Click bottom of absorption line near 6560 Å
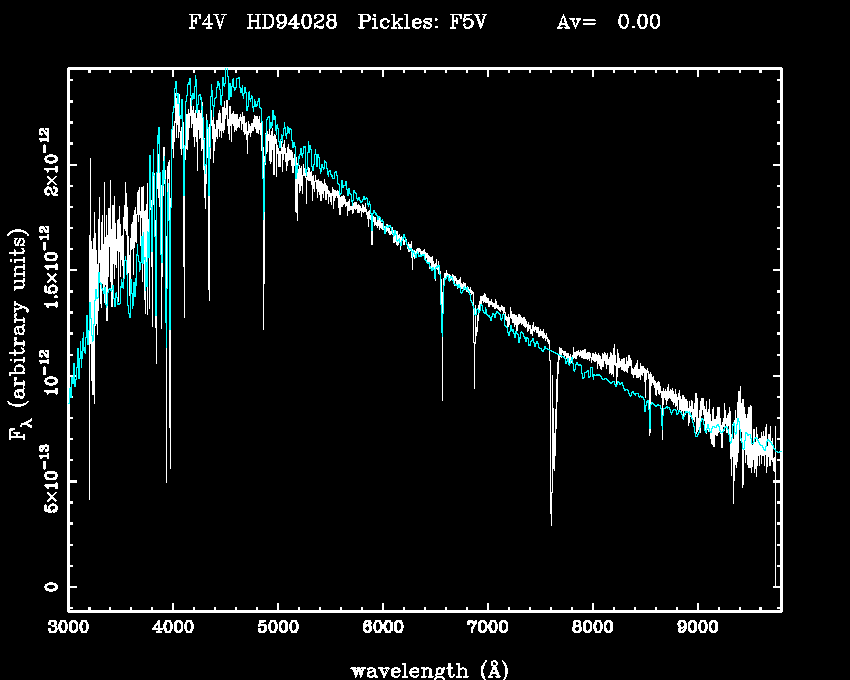Screen dimensions: 850x680 point(442,399)
